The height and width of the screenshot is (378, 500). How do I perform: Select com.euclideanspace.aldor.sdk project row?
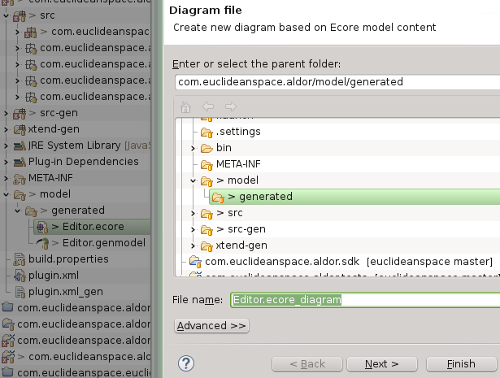[x=341, y=262]
